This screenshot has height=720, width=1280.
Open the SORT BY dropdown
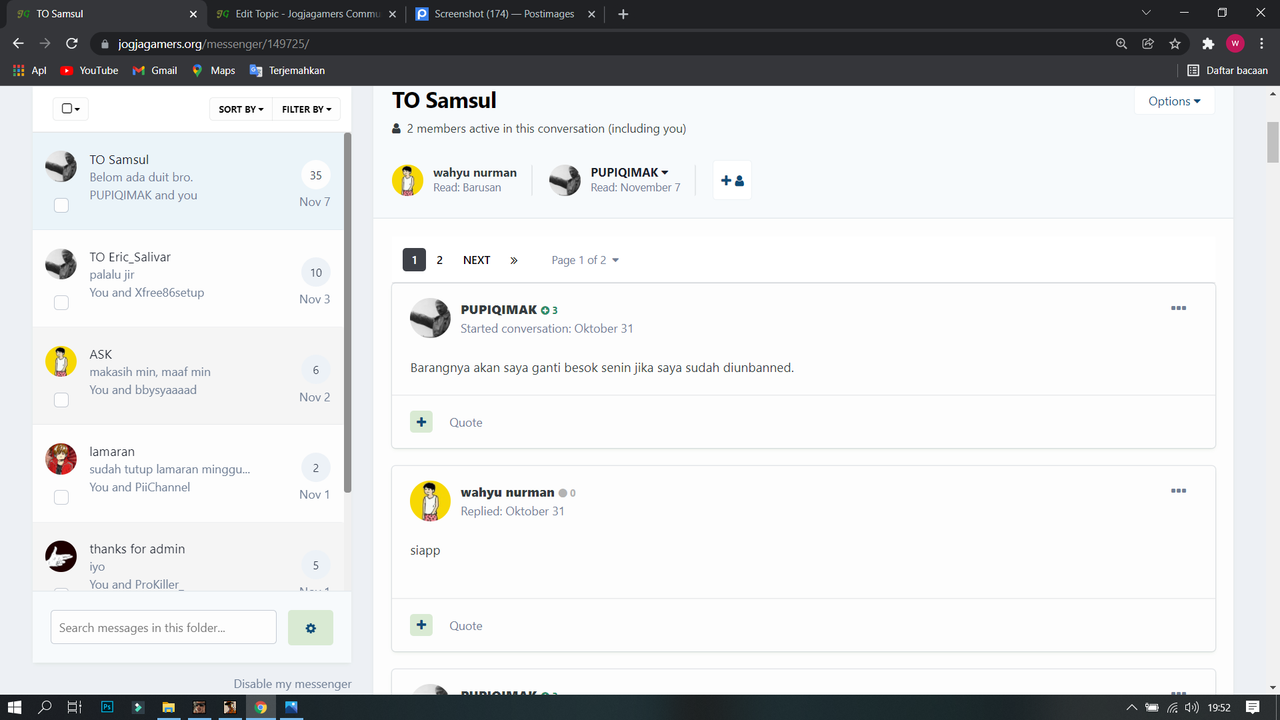241,109
